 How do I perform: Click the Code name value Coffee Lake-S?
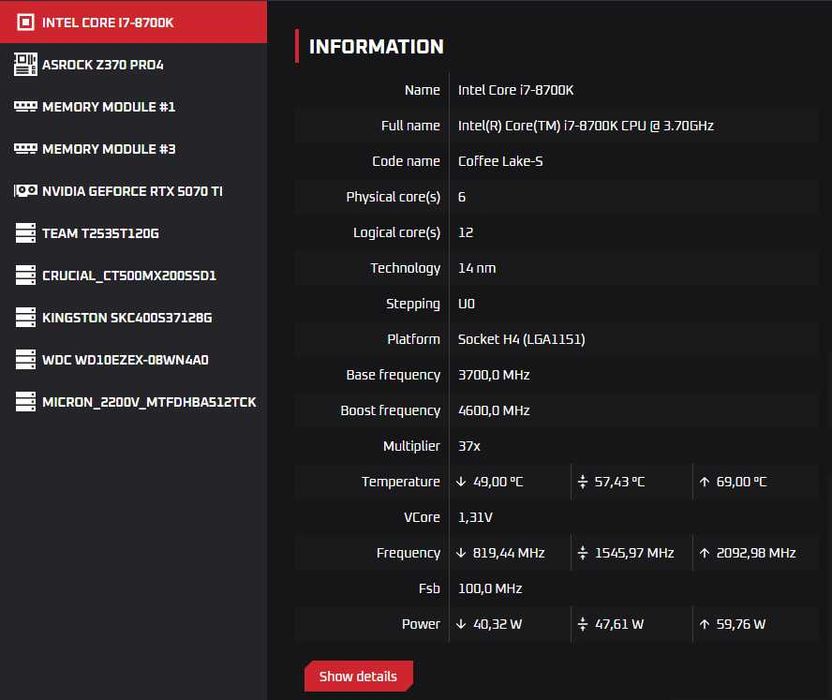(500, 161)
